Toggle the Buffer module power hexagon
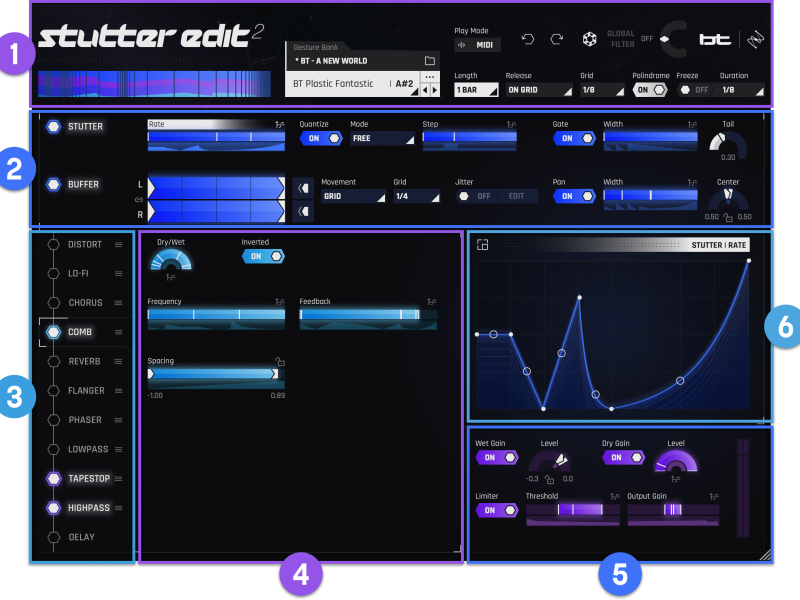Screen dimensions: 800x600 point(54,184)
